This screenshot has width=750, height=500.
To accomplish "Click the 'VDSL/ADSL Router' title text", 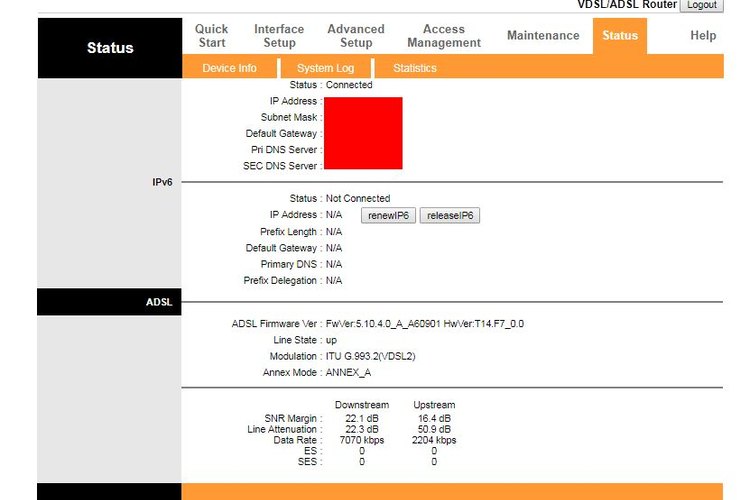I will 627,5.
